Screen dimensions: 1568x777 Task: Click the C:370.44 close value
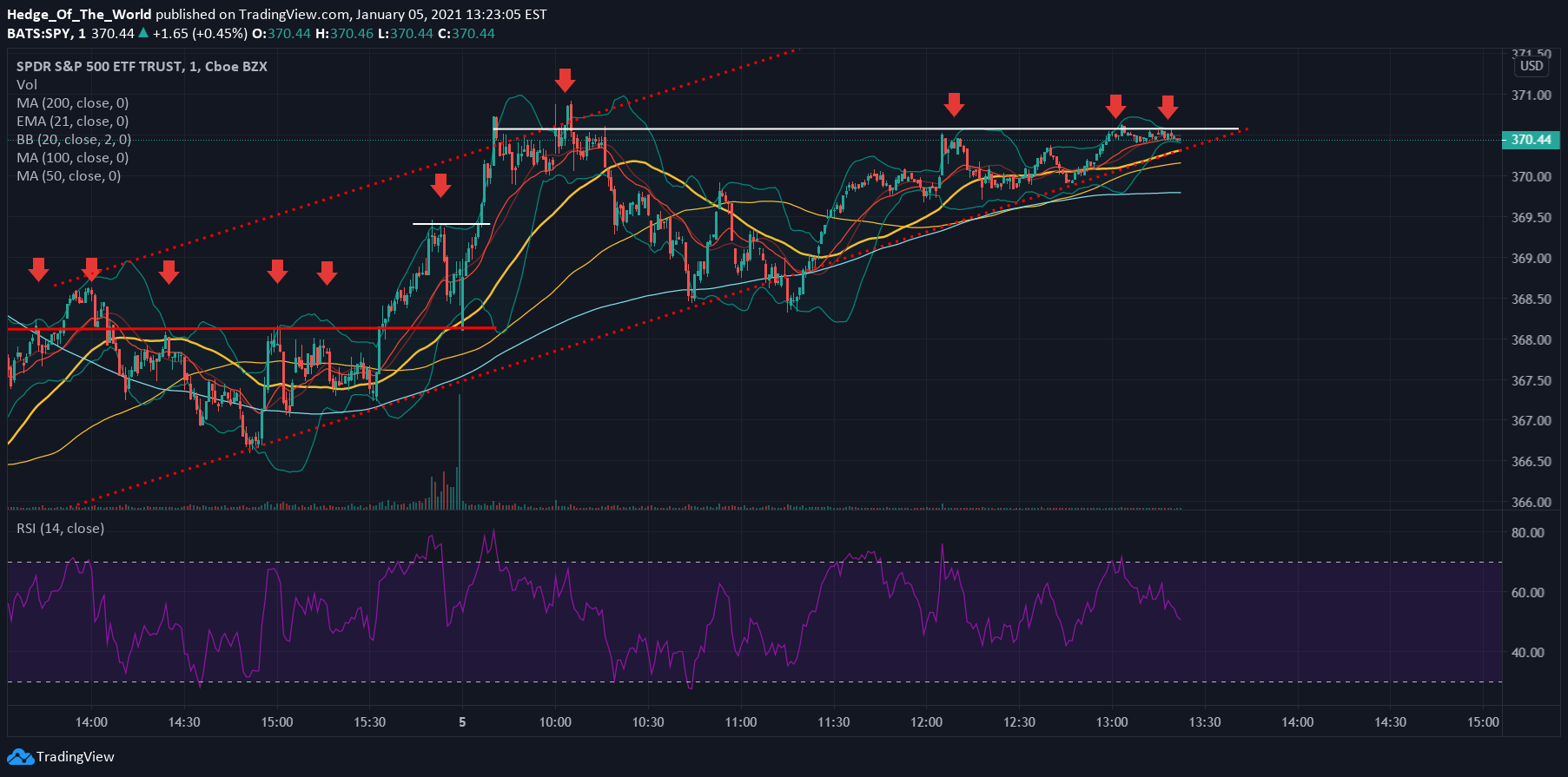tap(466, 33)
